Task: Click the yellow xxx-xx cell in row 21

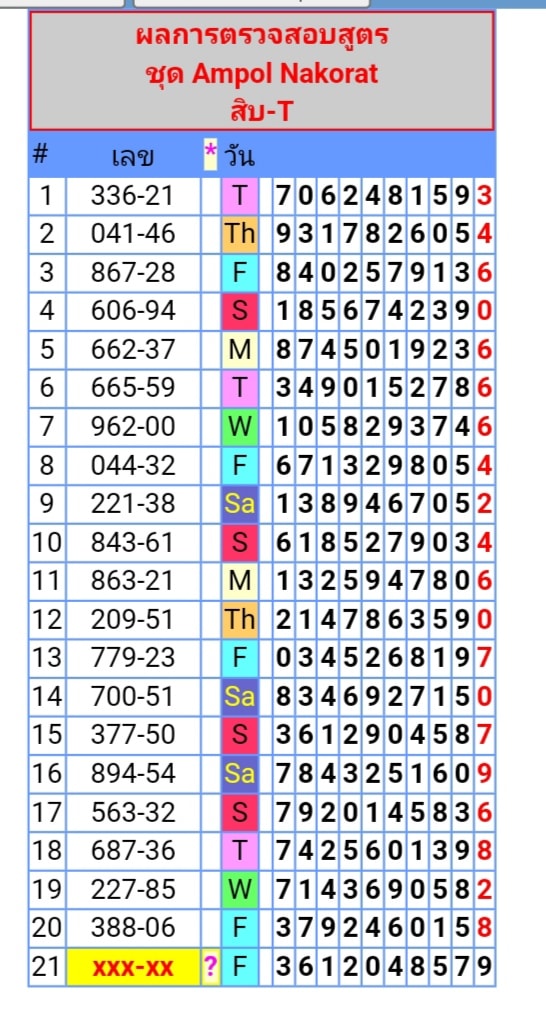Action: [x=133, y=967]
